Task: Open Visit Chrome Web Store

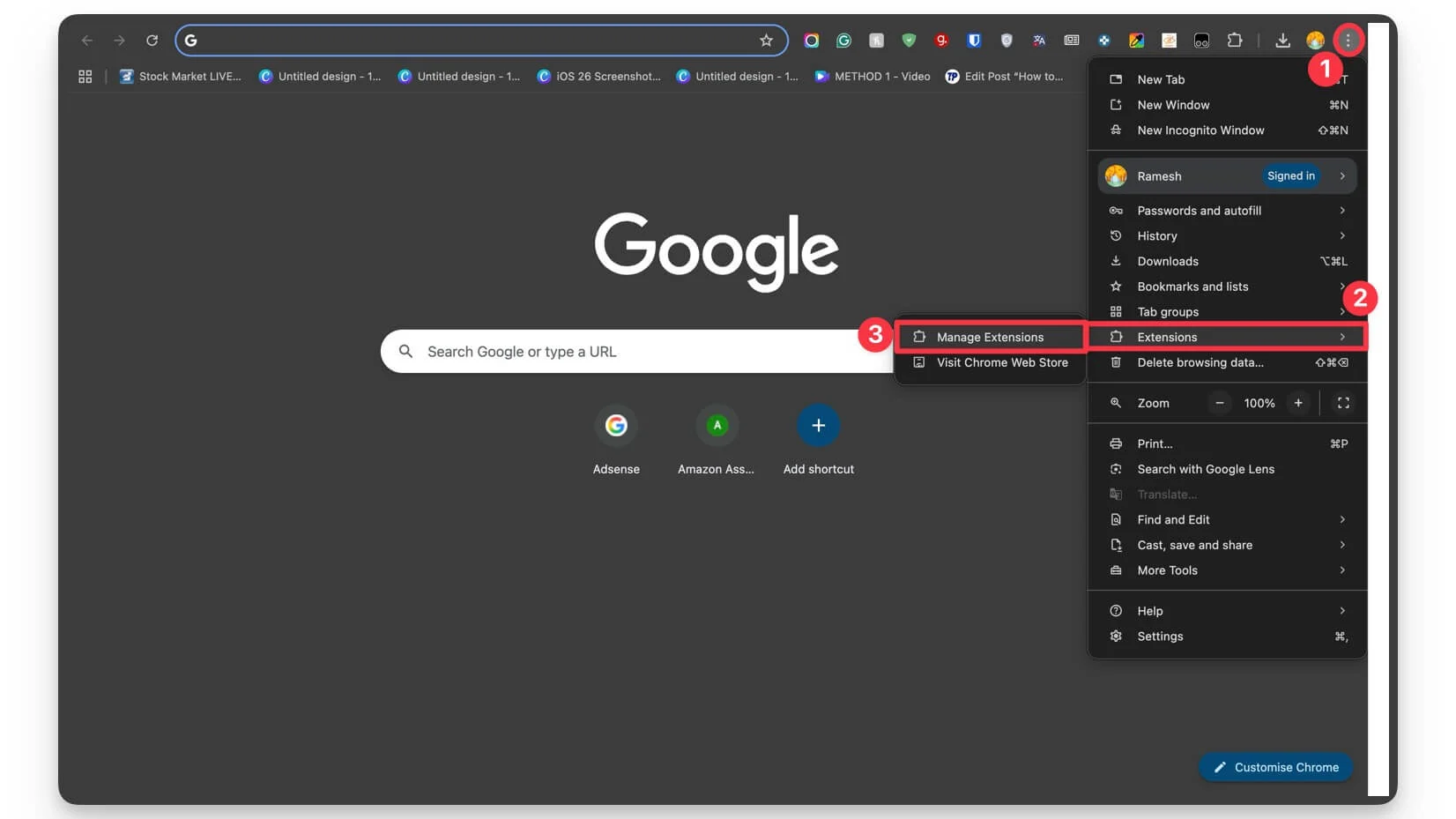Action: (x=1002, y=362)
